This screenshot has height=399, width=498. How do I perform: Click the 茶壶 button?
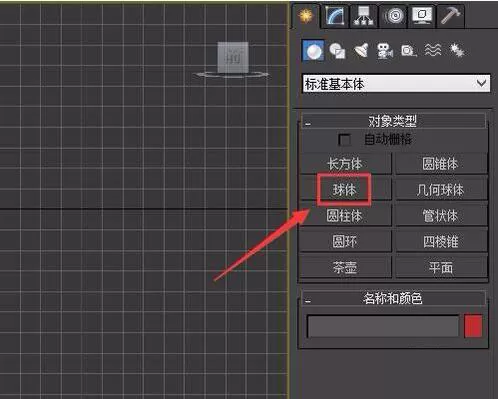[x=345, y=267]
